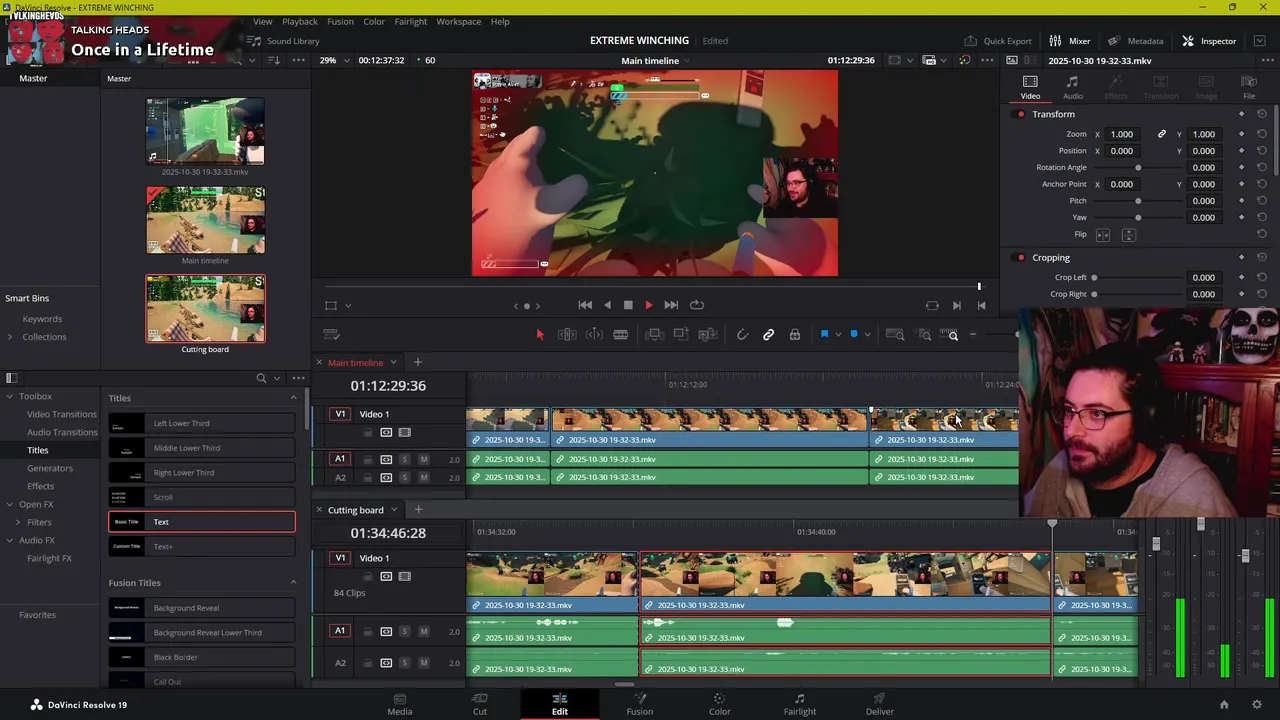Activate the Dynamic trim mode tool

click(594, 335)
